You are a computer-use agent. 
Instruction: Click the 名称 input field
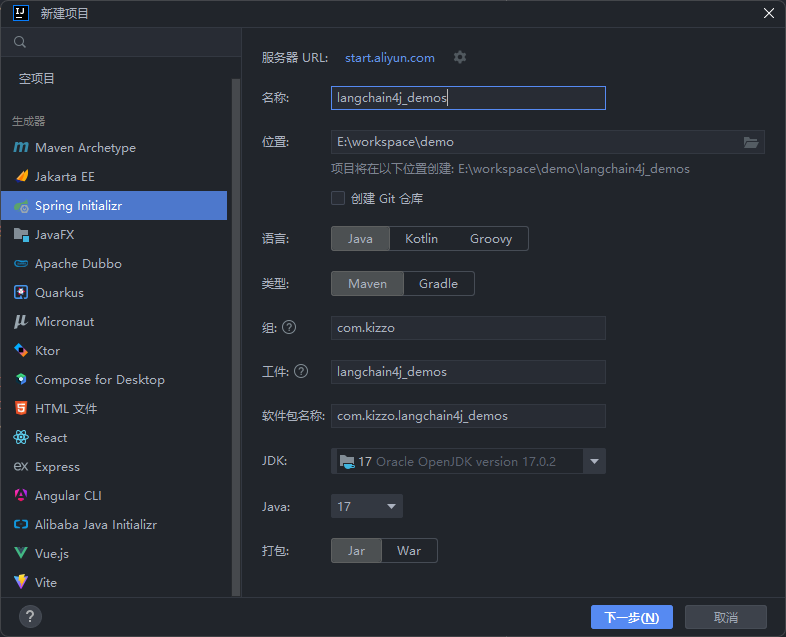click(468, 98)
